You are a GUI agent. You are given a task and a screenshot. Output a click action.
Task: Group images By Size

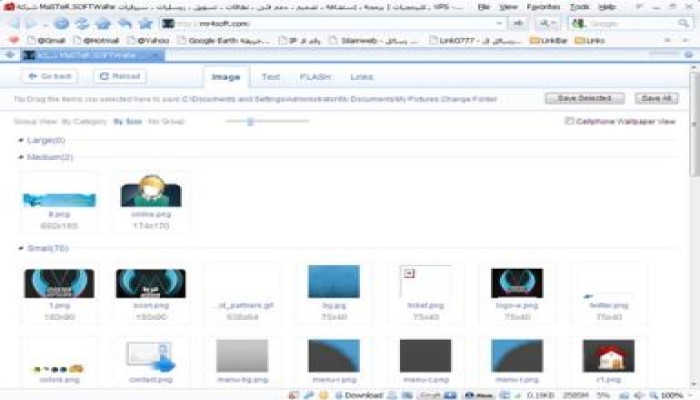[128, 121]
